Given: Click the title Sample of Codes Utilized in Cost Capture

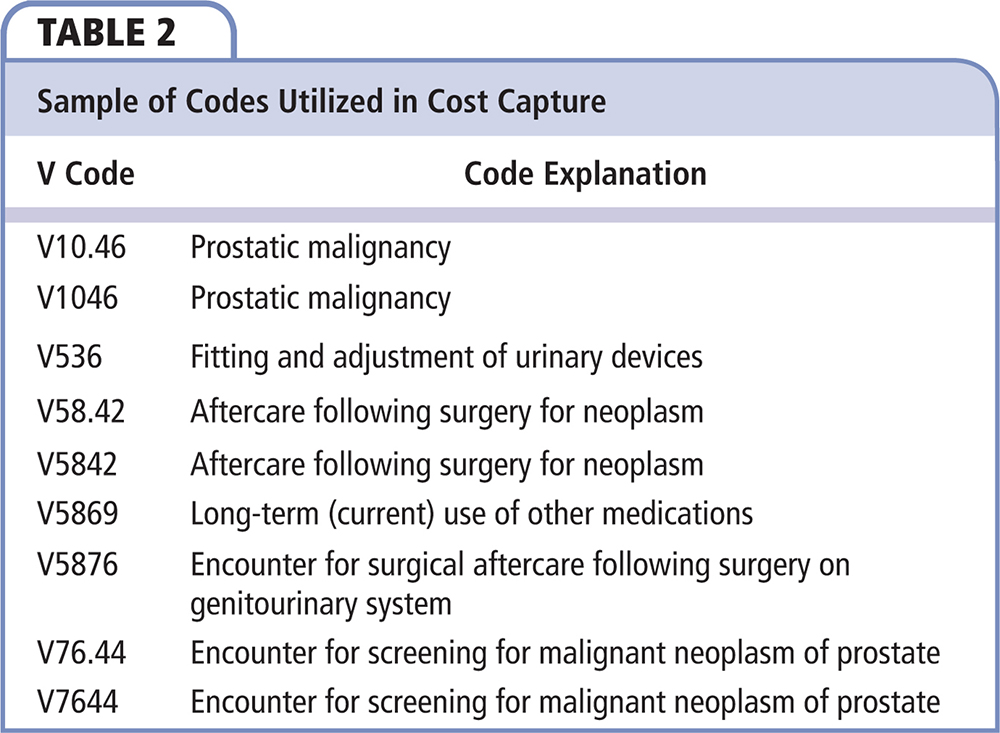Looking at the screenshot, I should pos(322,102).
